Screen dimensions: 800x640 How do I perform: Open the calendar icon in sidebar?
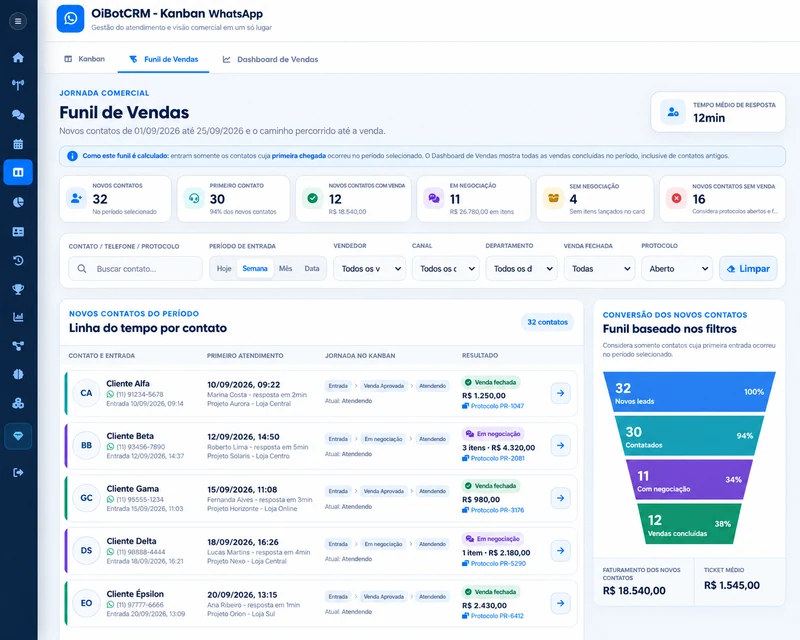coord(18,144)
